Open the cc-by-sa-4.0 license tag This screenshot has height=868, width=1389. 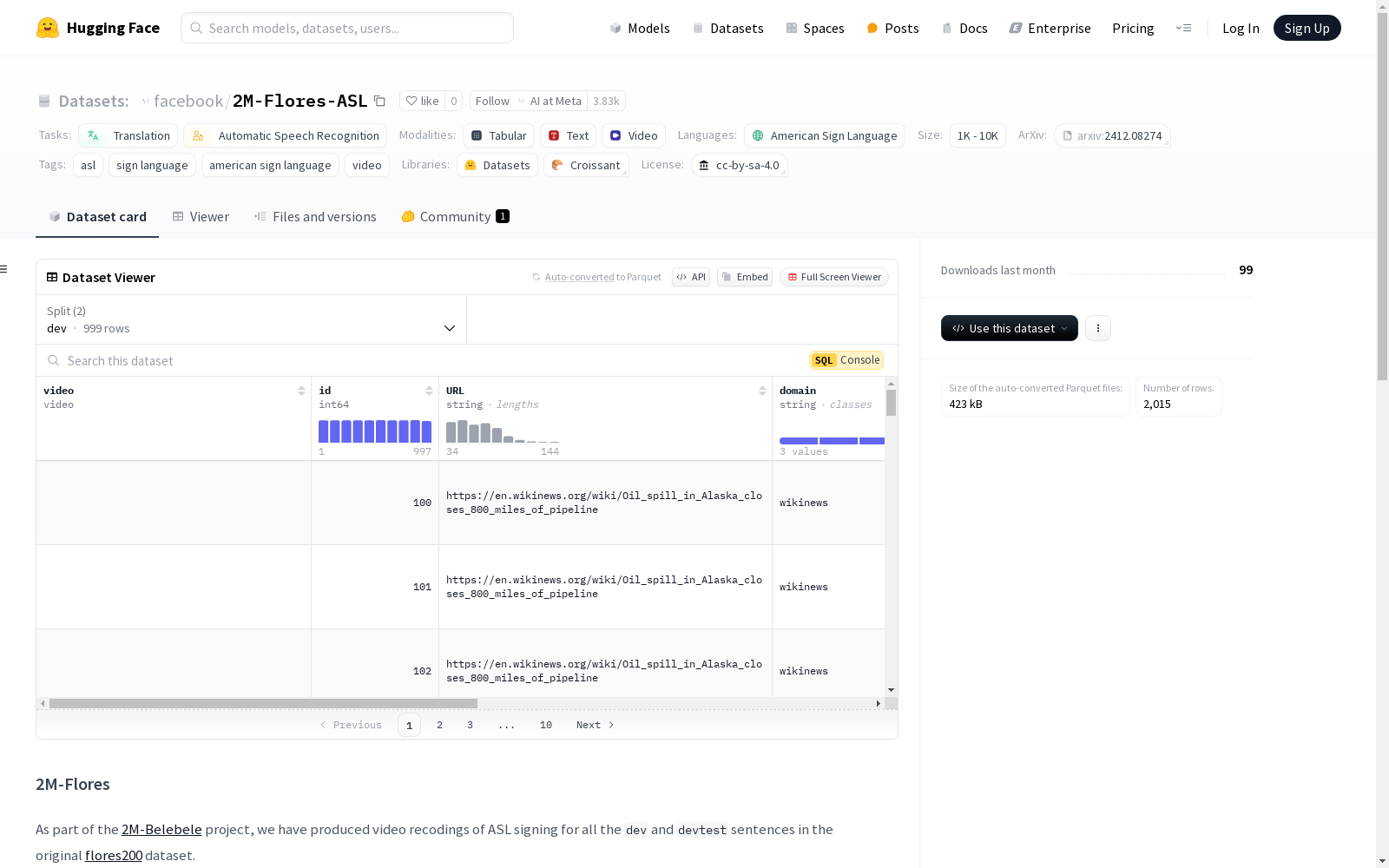(740, 165)
